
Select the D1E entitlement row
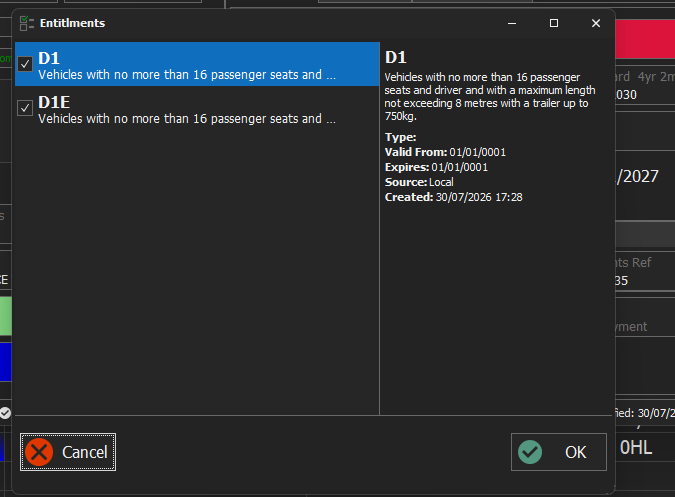[x=197, y=108]
